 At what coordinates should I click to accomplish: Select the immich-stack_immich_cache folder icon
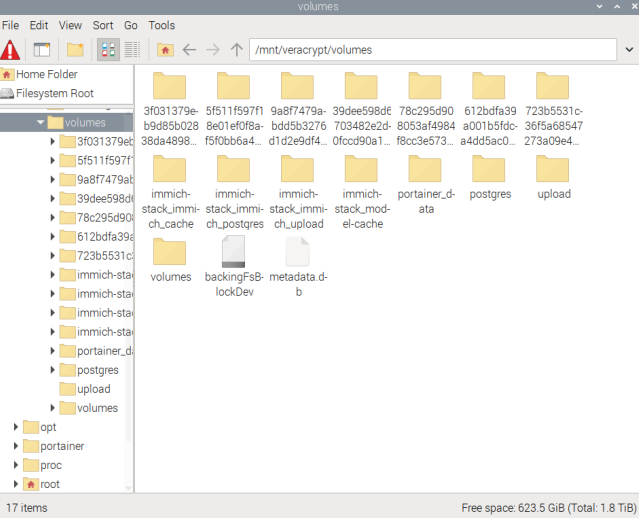(x=170, y=169)
